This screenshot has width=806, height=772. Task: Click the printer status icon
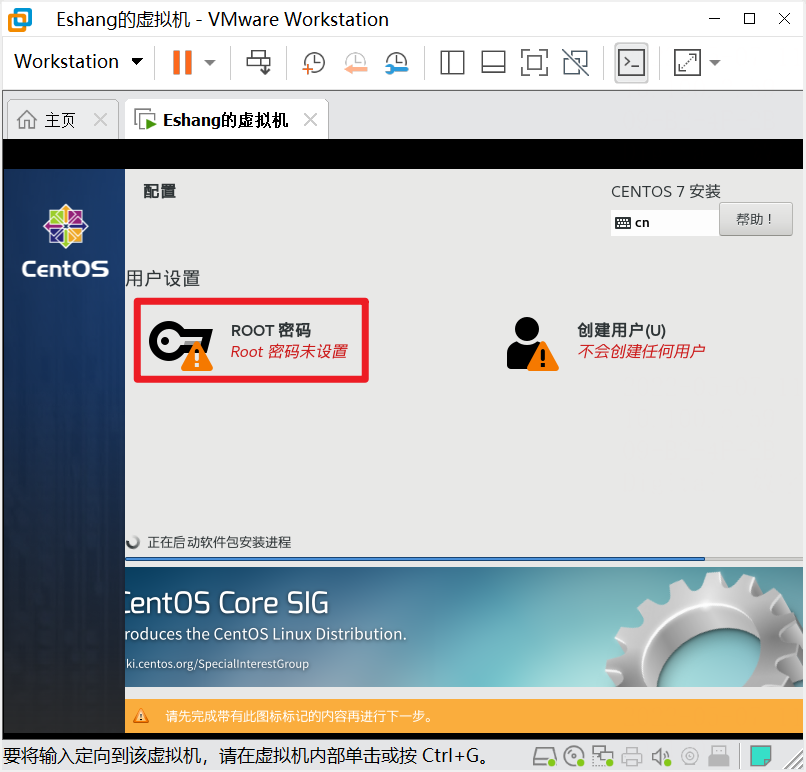click(632, 756)
